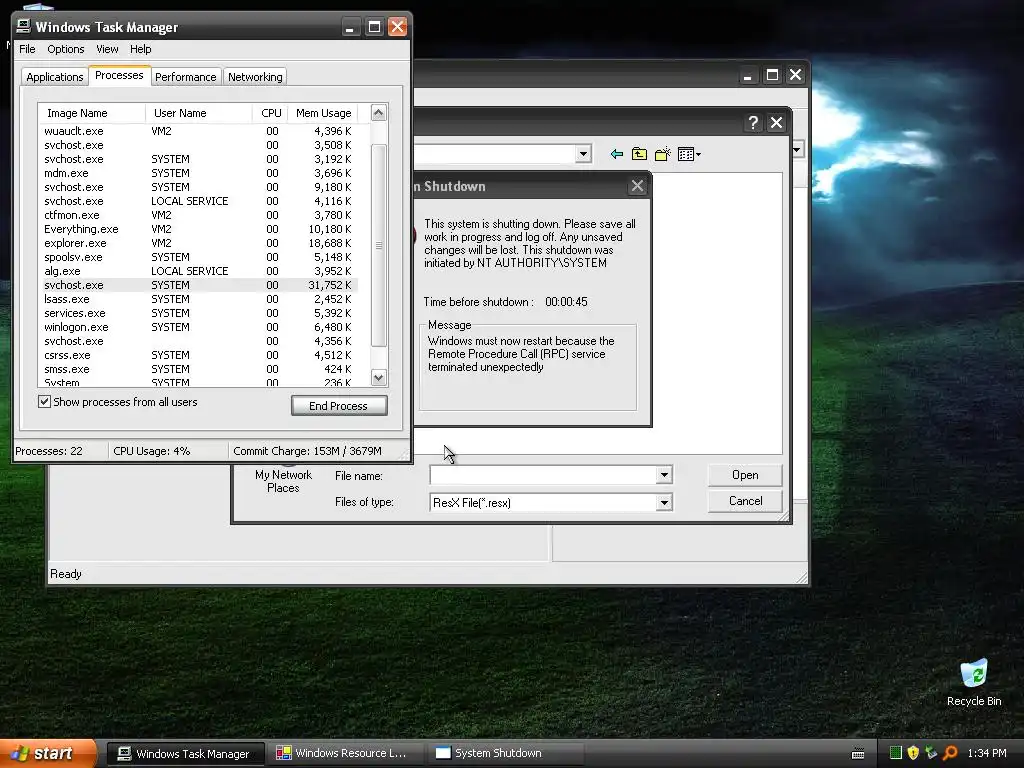Select the ctfmon.exe process row
1024x768 pixels.
pos(198,215)
